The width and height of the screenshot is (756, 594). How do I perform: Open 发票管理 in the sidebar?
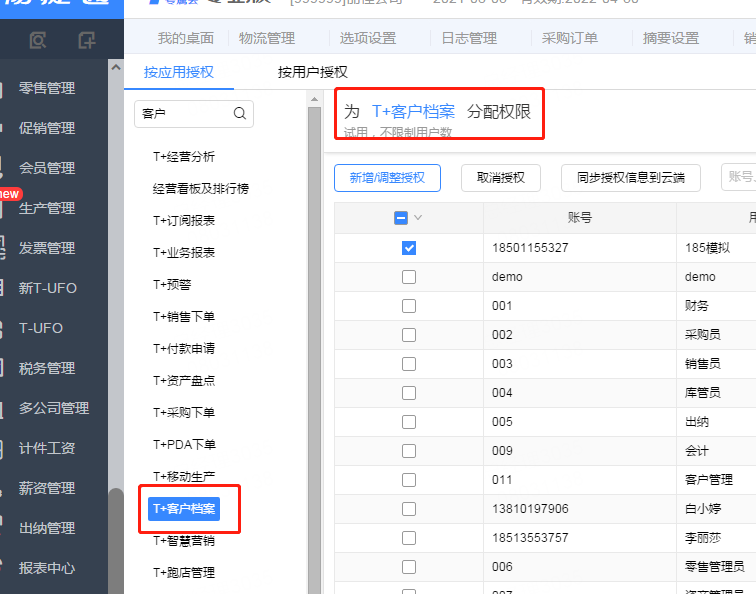(47, 248)
